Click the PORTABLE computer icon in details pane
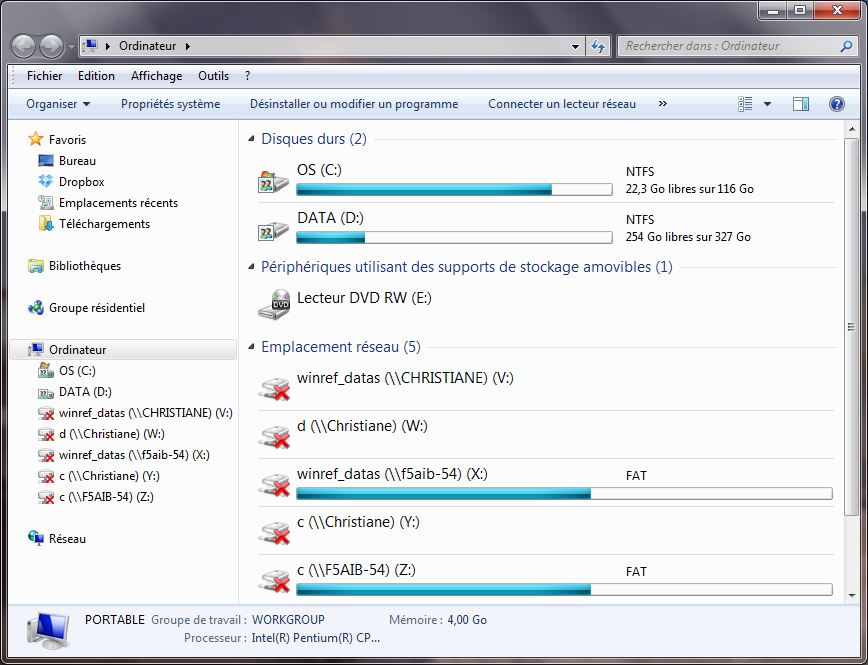This screenshot has width=868, height=665. point(48,631)
